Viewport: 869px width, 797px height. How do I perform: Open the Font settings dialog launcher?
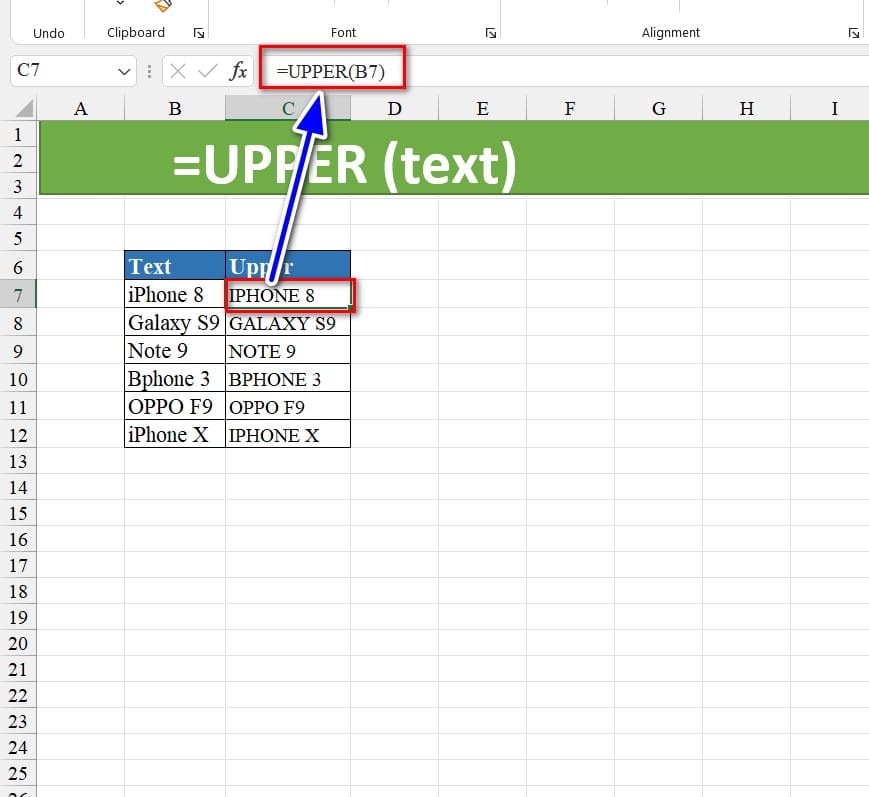click(490, 33)
